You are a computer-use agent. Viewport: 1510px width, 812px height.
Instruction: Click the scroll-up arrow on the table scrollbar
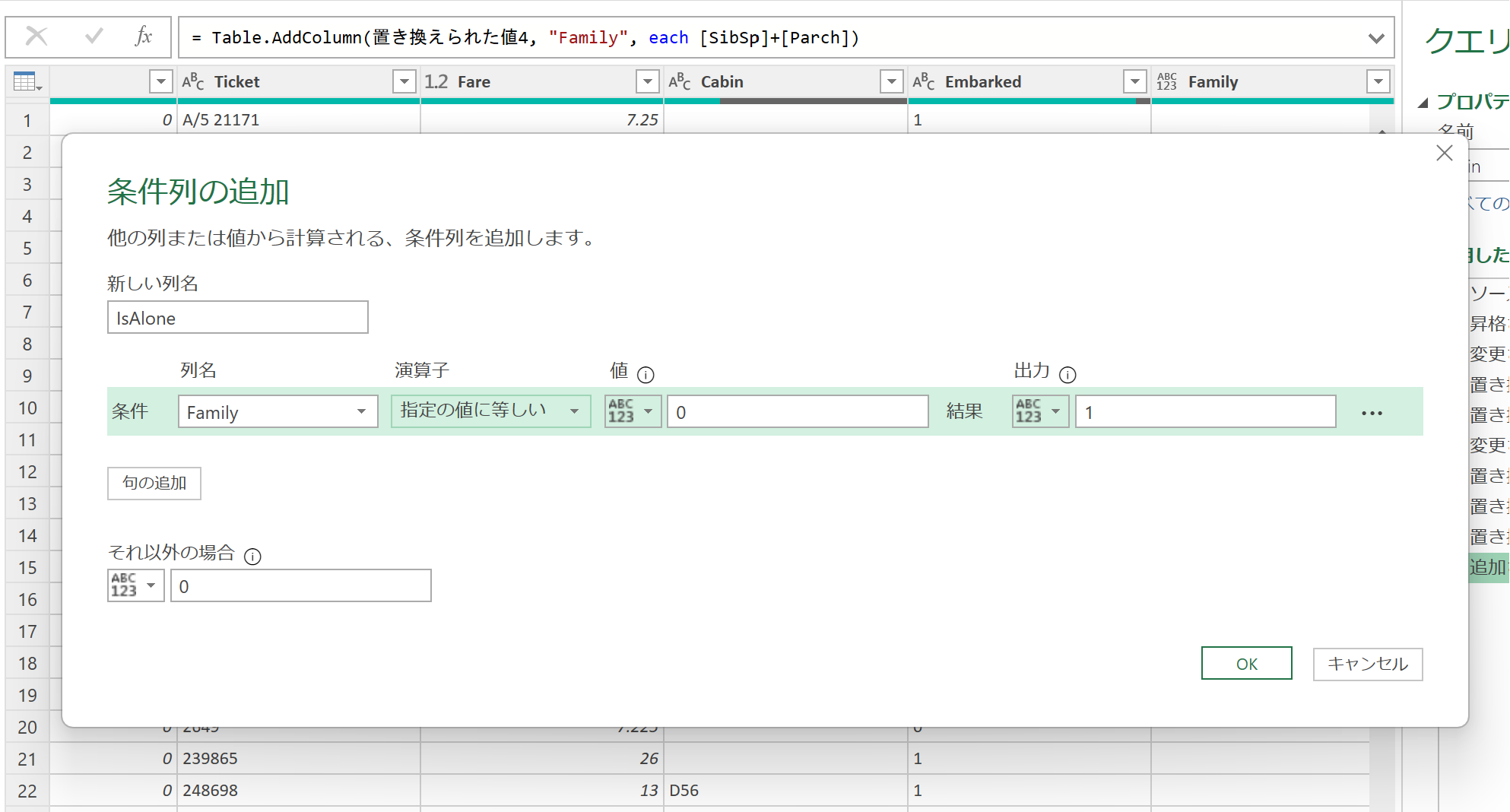tap(1382, 133)
